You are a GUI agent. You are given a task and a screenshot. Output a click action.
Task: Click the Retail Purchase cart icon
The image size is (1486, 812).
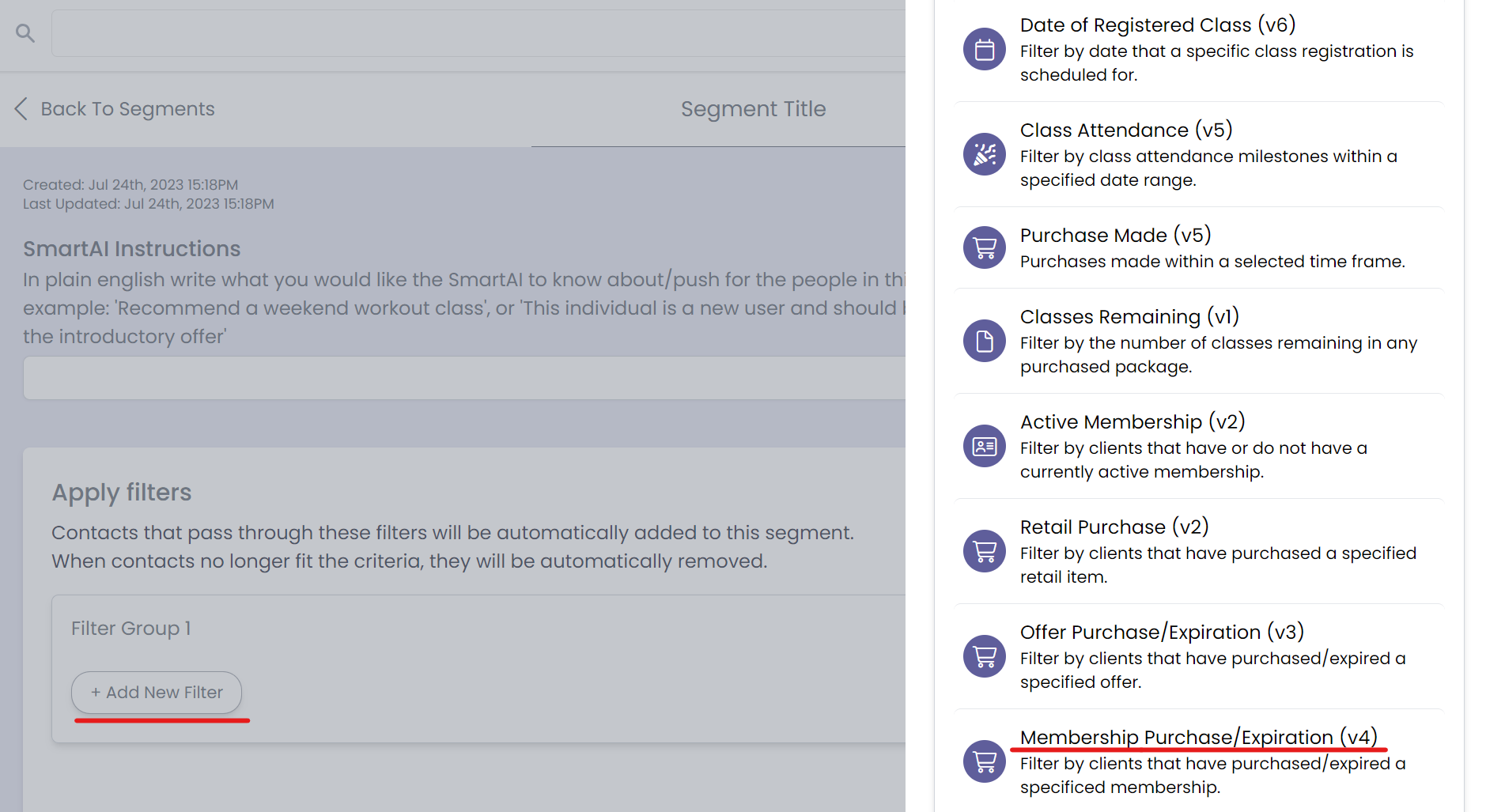983,551
